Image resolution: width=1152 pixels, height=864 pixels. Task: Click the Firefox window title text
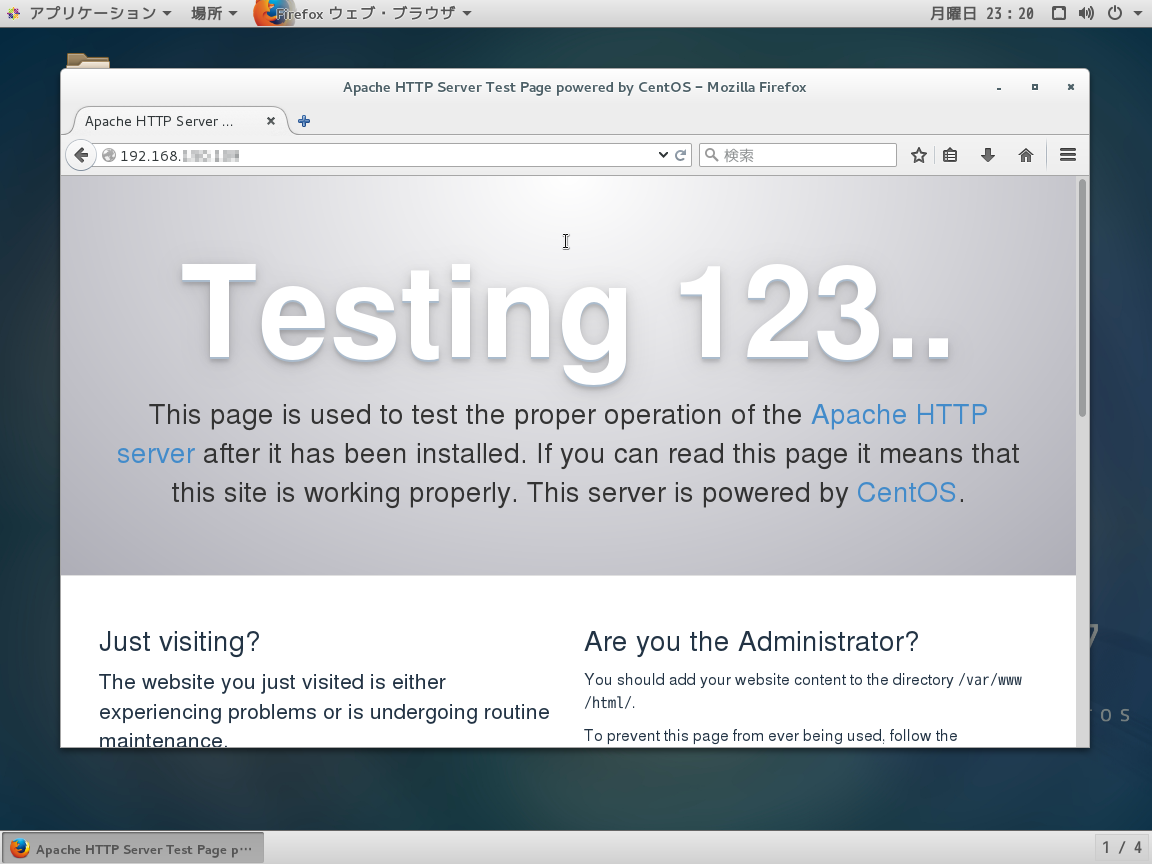click(x=575, y=87)
